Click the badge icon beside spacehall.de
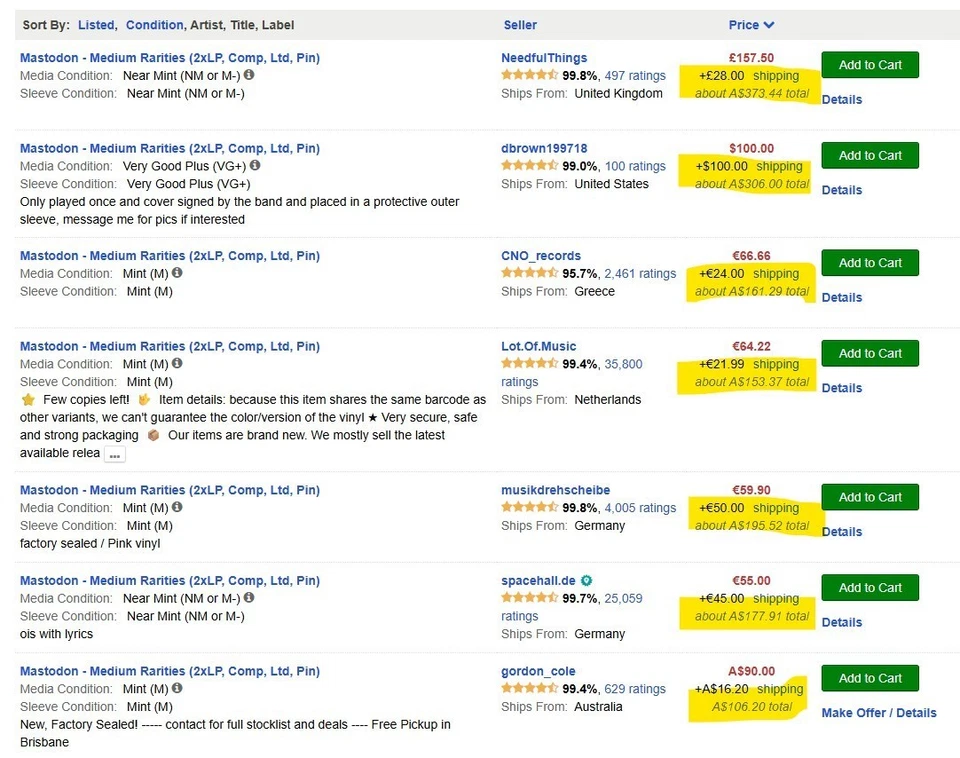The width and height of the screenshot is (960, 758). (587, 580)
